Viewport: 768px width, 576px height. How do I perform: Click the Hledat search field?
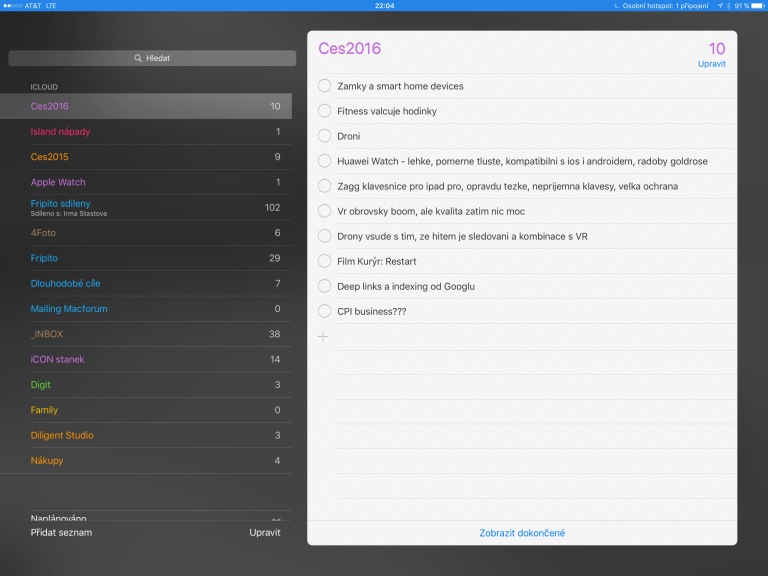pos(152,58)
